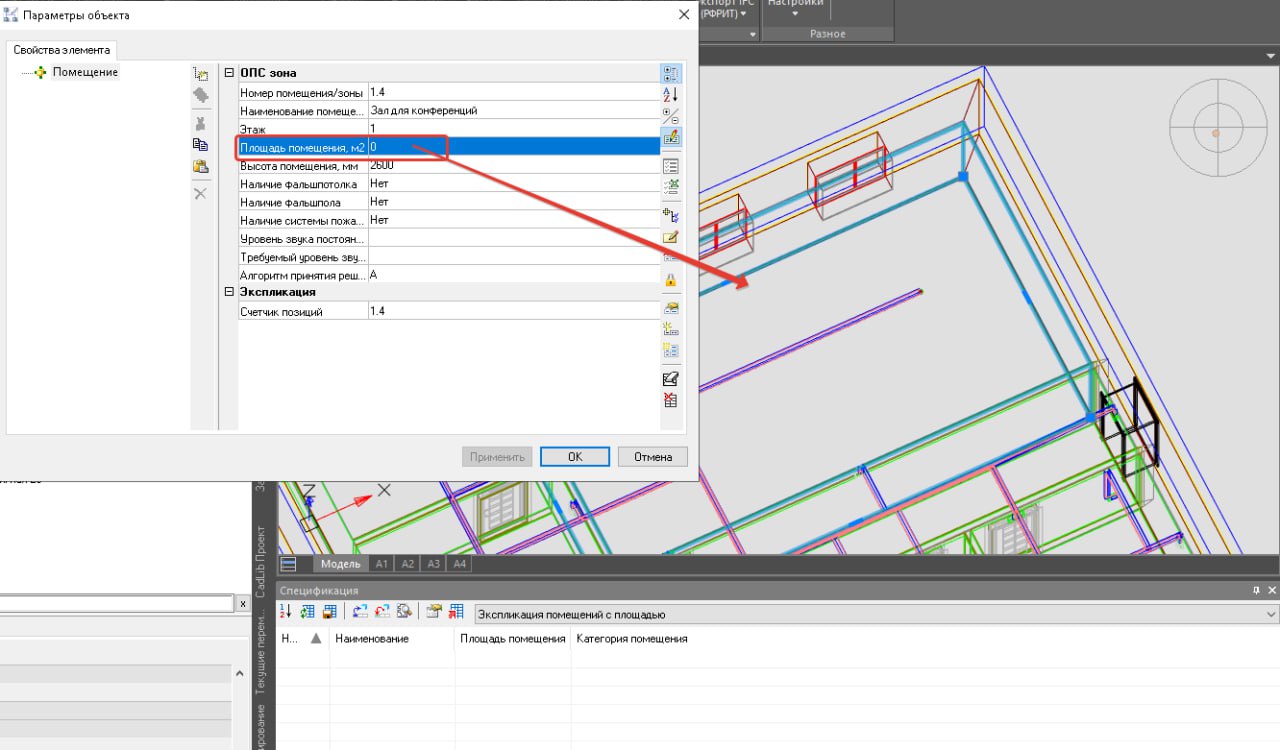Click the paste icon beside the element tree

pyautogui.click(x=200, y=167)
